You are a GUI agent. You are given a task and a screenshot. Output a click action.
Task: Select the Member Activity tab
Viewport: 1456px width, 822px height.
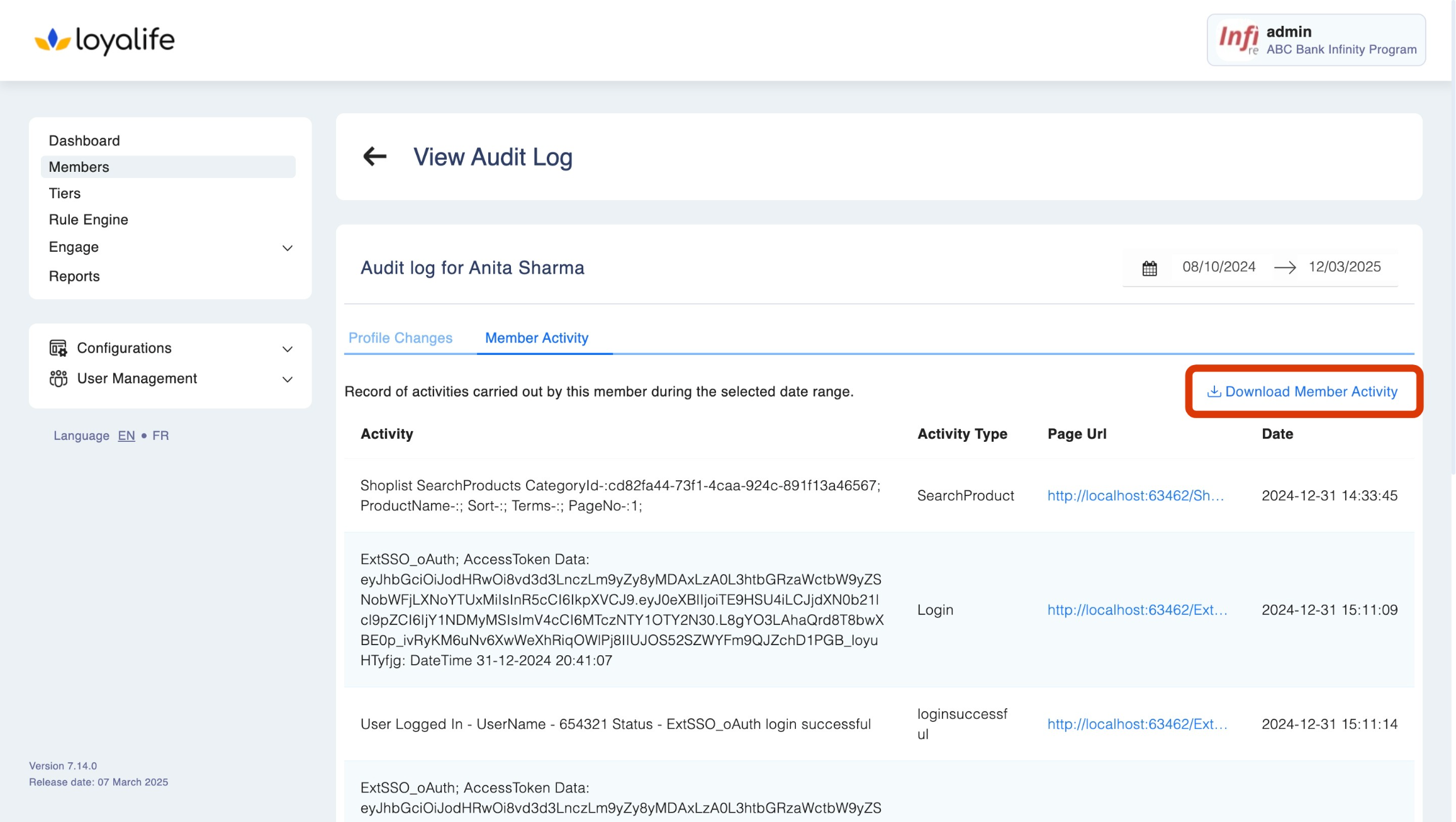[536, 338]
